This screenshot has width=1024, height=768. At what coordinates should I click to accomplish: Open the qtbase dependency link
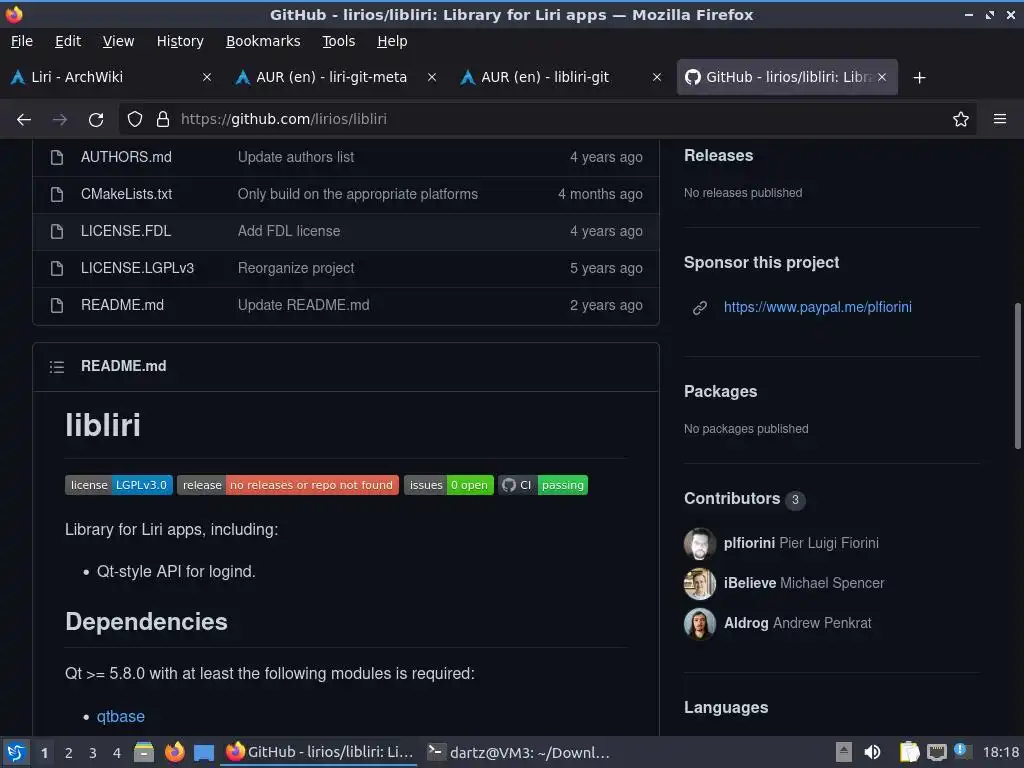click(120, 716)
